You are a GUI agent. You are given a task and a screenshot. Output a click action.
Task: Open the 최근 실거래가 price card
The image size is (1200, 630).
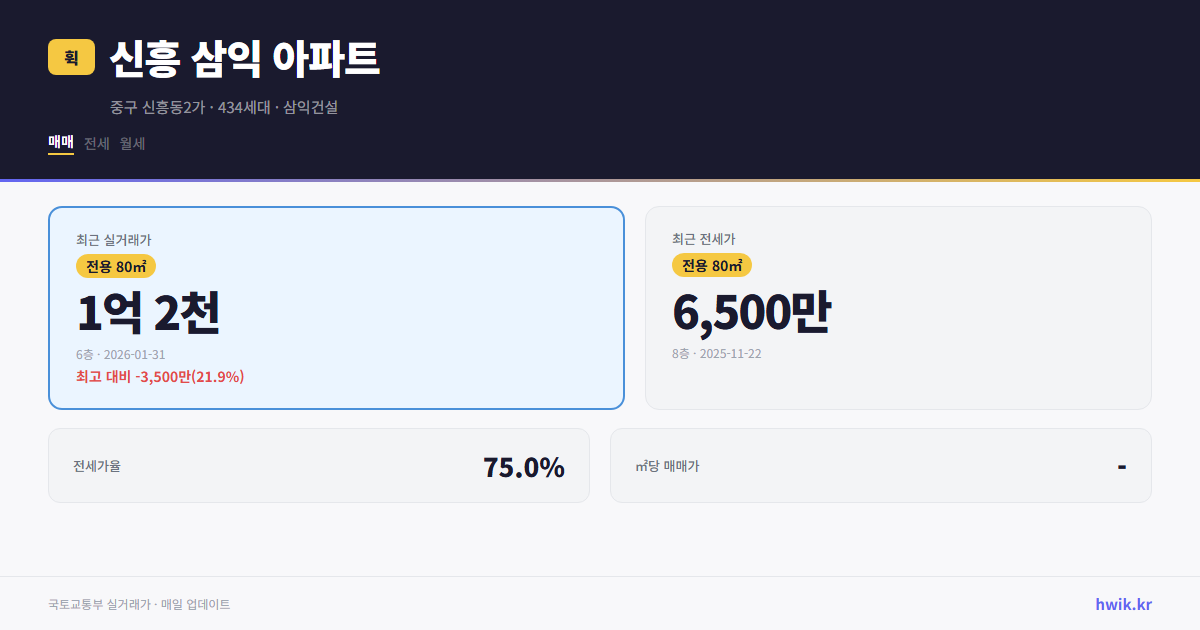pos(335,307)
